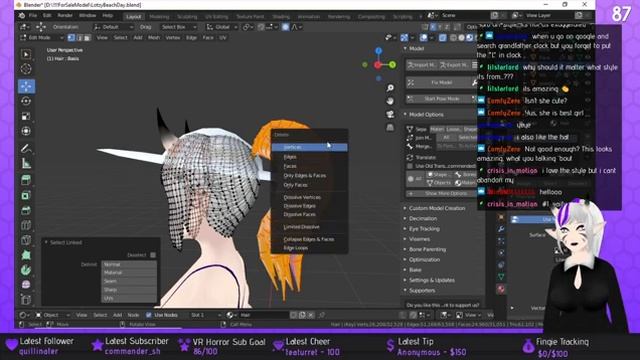This screenshot has width=640, height=360.
Task: Open Global transform orientation dropdown
Action: [x=222, y=27]
